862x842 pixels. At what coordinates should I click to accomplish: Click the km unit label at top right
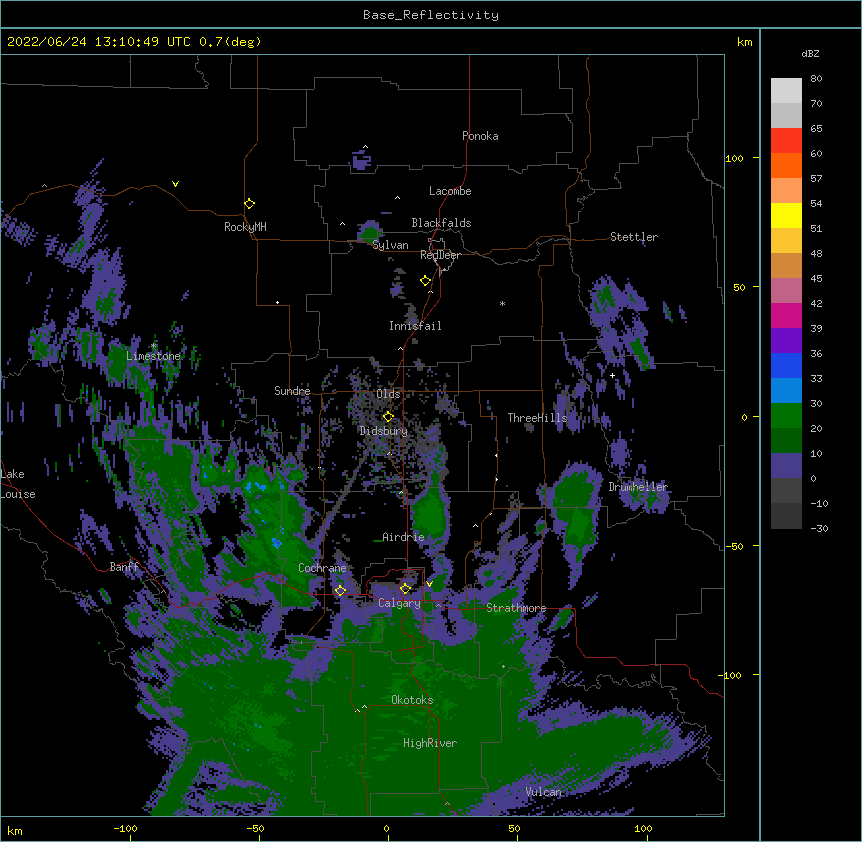(744, 42)
